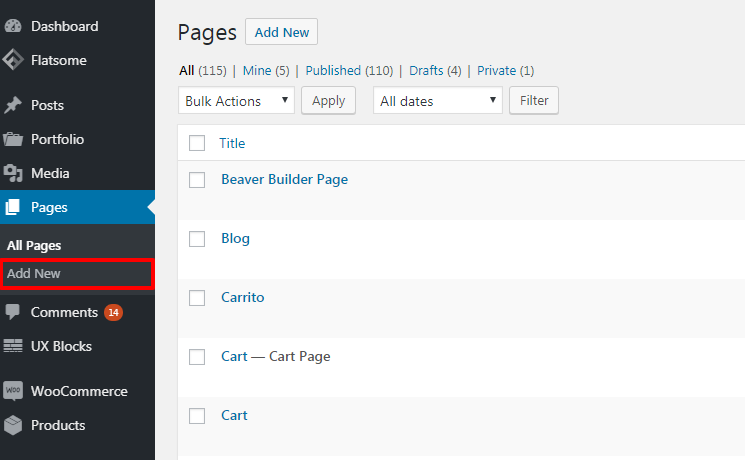Expand the Bulk Actions dropdown
Image resolution: width=745 pixels, height=460 pixels.
tap(236, 101)
